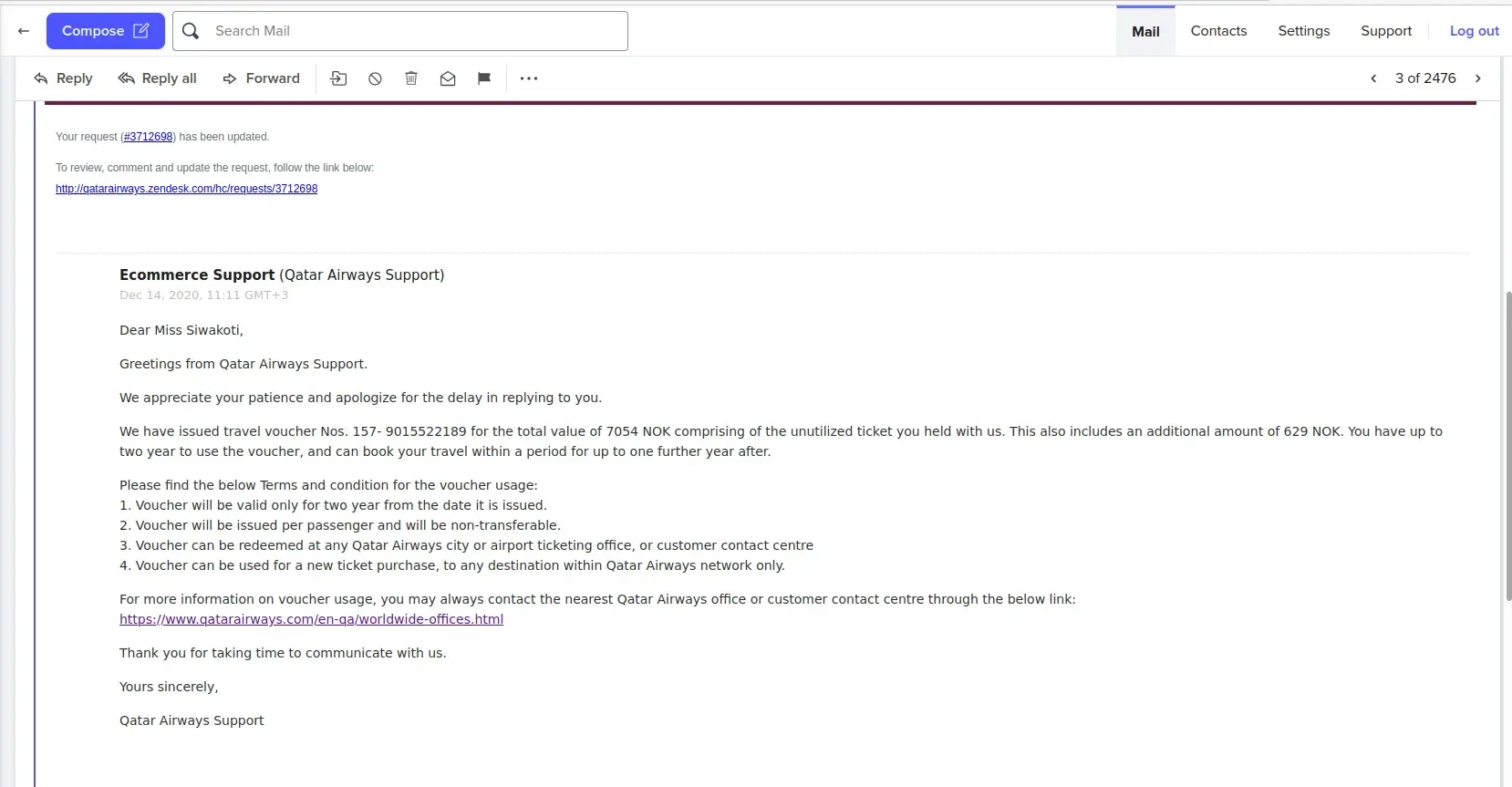Open the Qatar Airways worldwide-offices link
The width and height of the screenshot is (1512, 787).
pos(311,619)
